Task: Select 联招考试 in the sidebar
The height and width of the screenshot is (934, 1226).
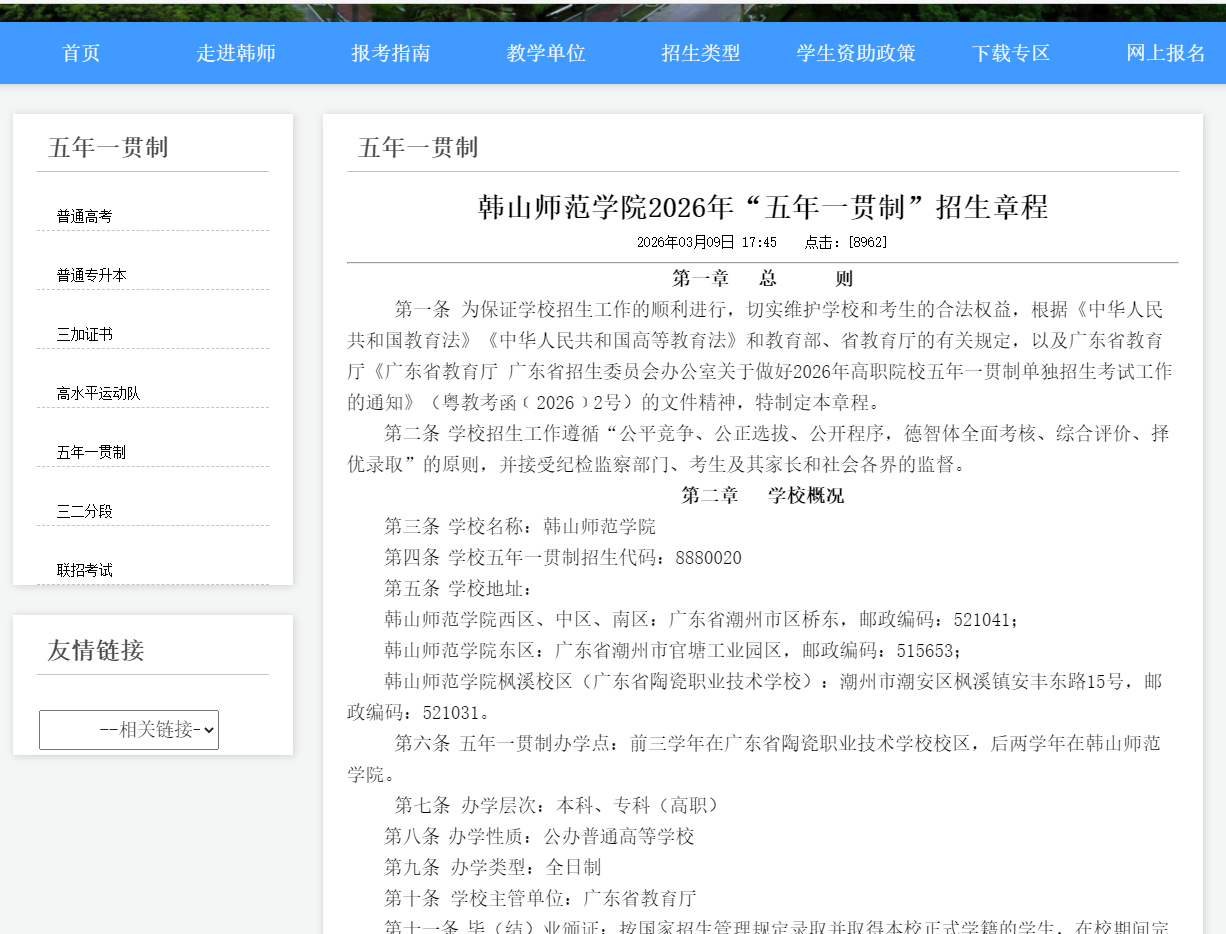Action: click(x=83, y=569)
